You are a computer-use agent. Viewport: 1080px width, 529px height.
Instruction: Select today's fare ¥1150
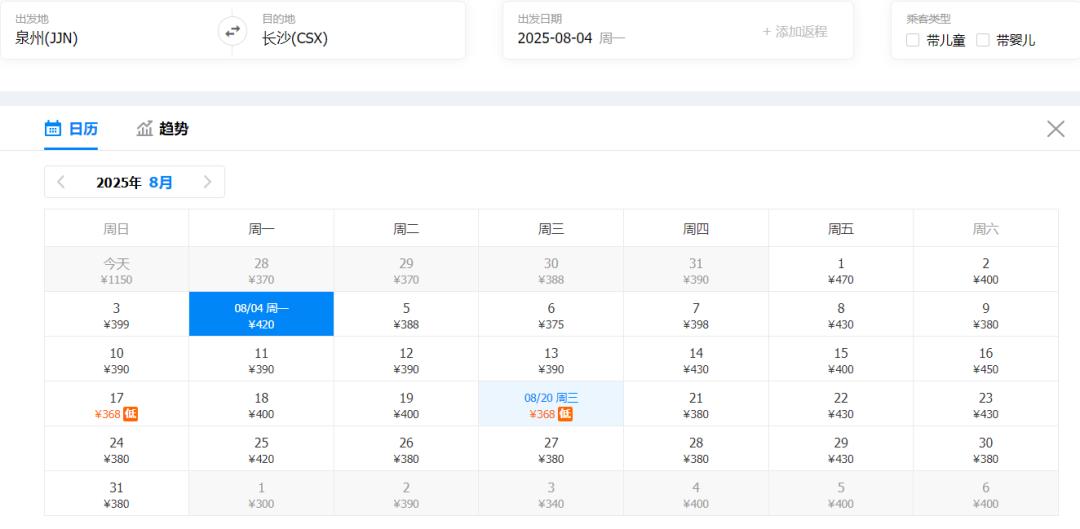pos(116,269)
